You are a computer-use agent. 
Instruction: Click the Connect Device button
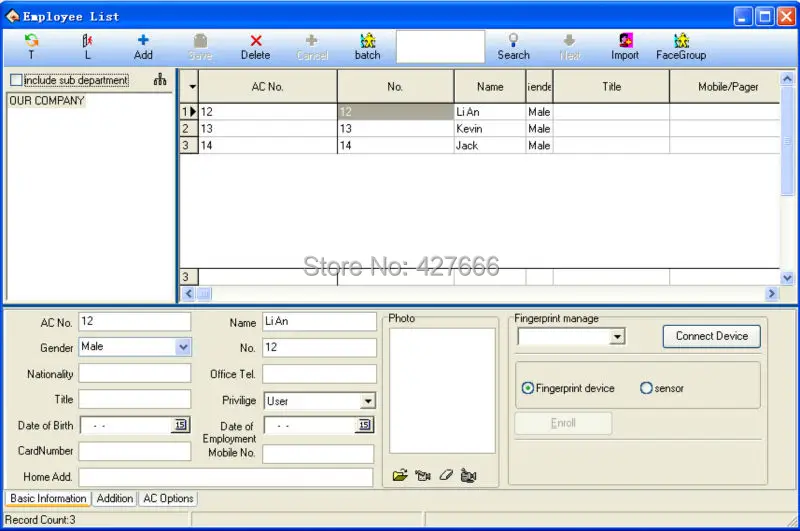click(x=712, y=336)
